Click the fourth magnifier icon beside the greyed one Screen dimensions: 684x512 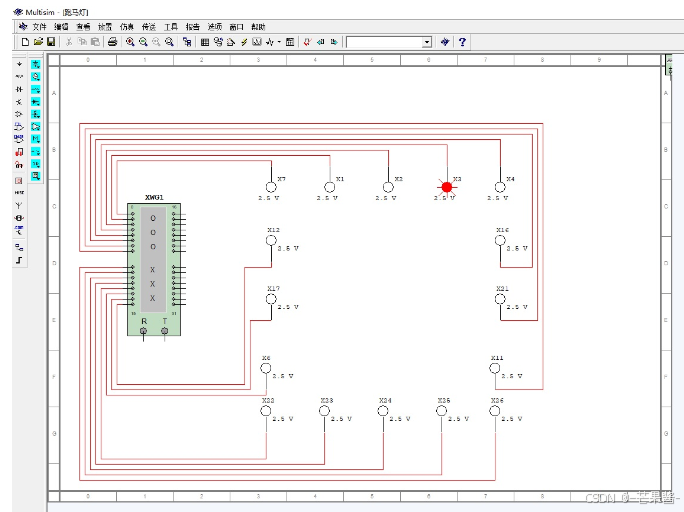(x=169, y=42)
